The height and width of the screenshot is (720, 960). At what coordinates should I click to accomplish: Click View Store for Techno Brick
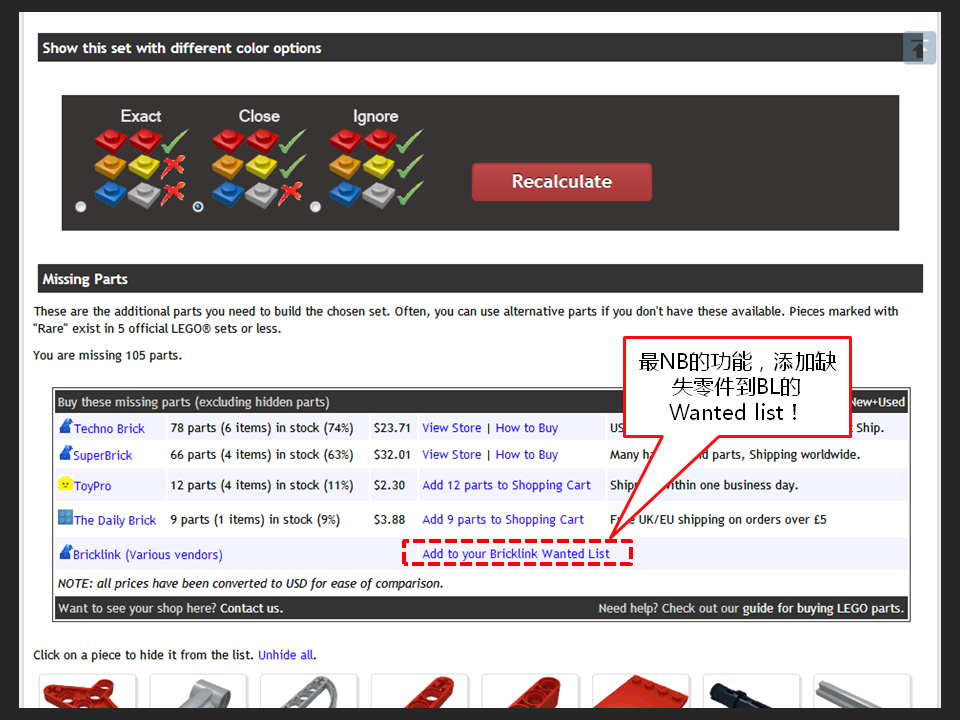click(x=451, y=428)
